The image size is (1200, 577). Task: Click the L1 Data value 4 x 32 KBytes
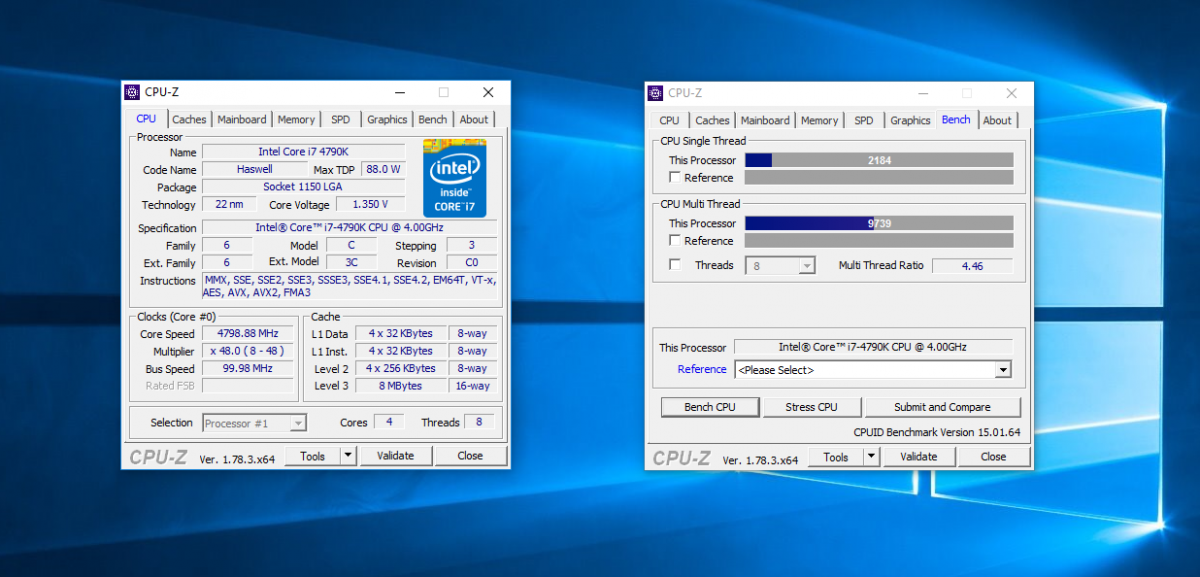pyautogui.click(x=400, y=334)
